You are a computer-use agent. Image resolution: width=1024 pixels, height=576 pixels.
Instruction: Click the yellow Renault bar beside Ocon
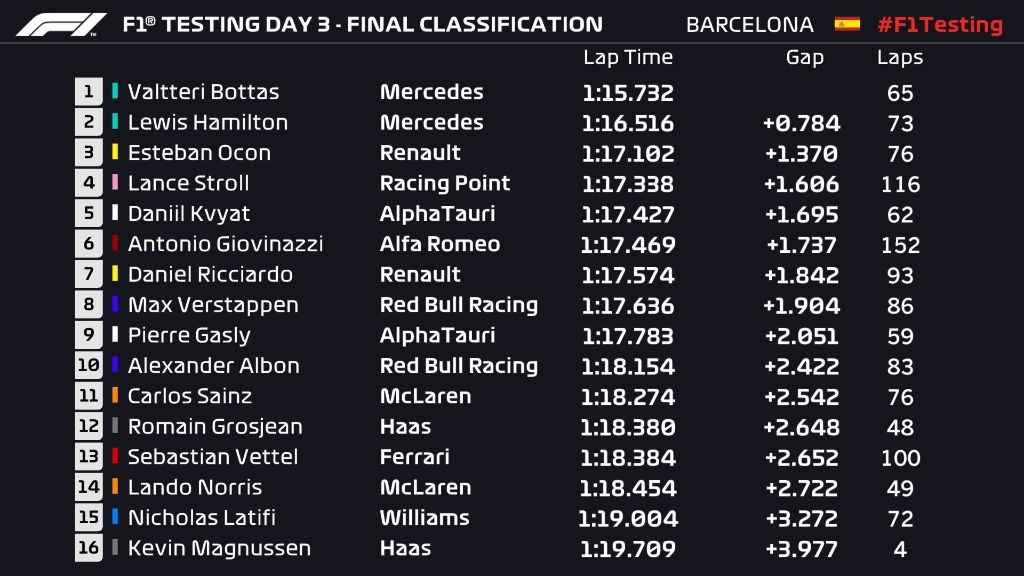point(115,152)
